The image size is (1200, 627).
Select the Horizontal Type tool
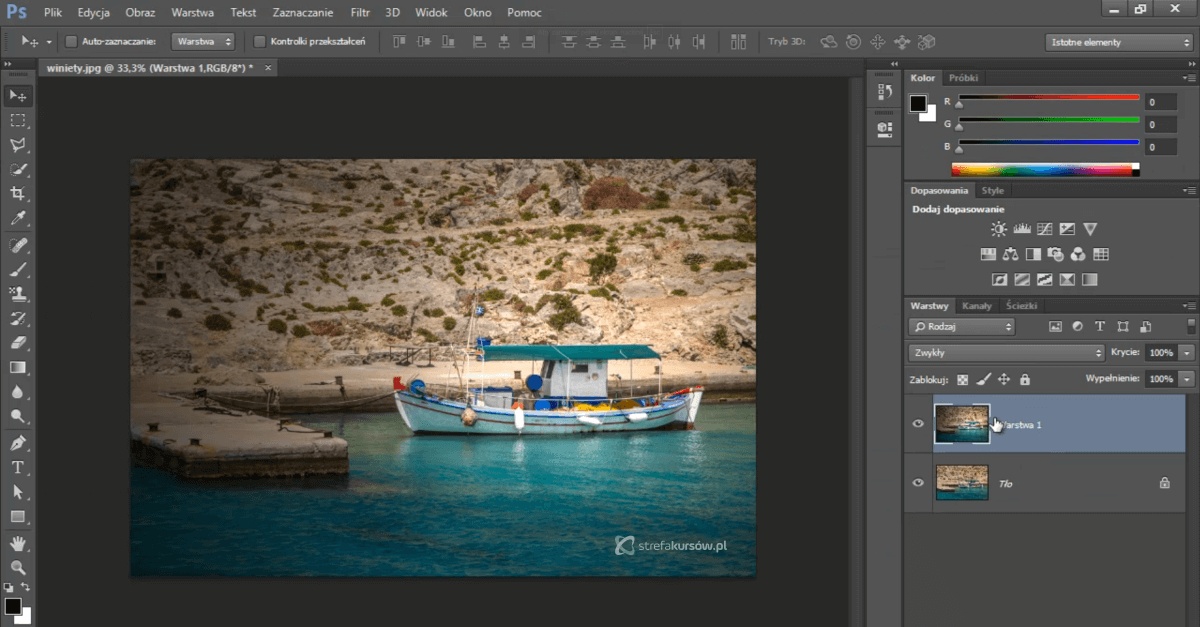(x=17, y=467)
